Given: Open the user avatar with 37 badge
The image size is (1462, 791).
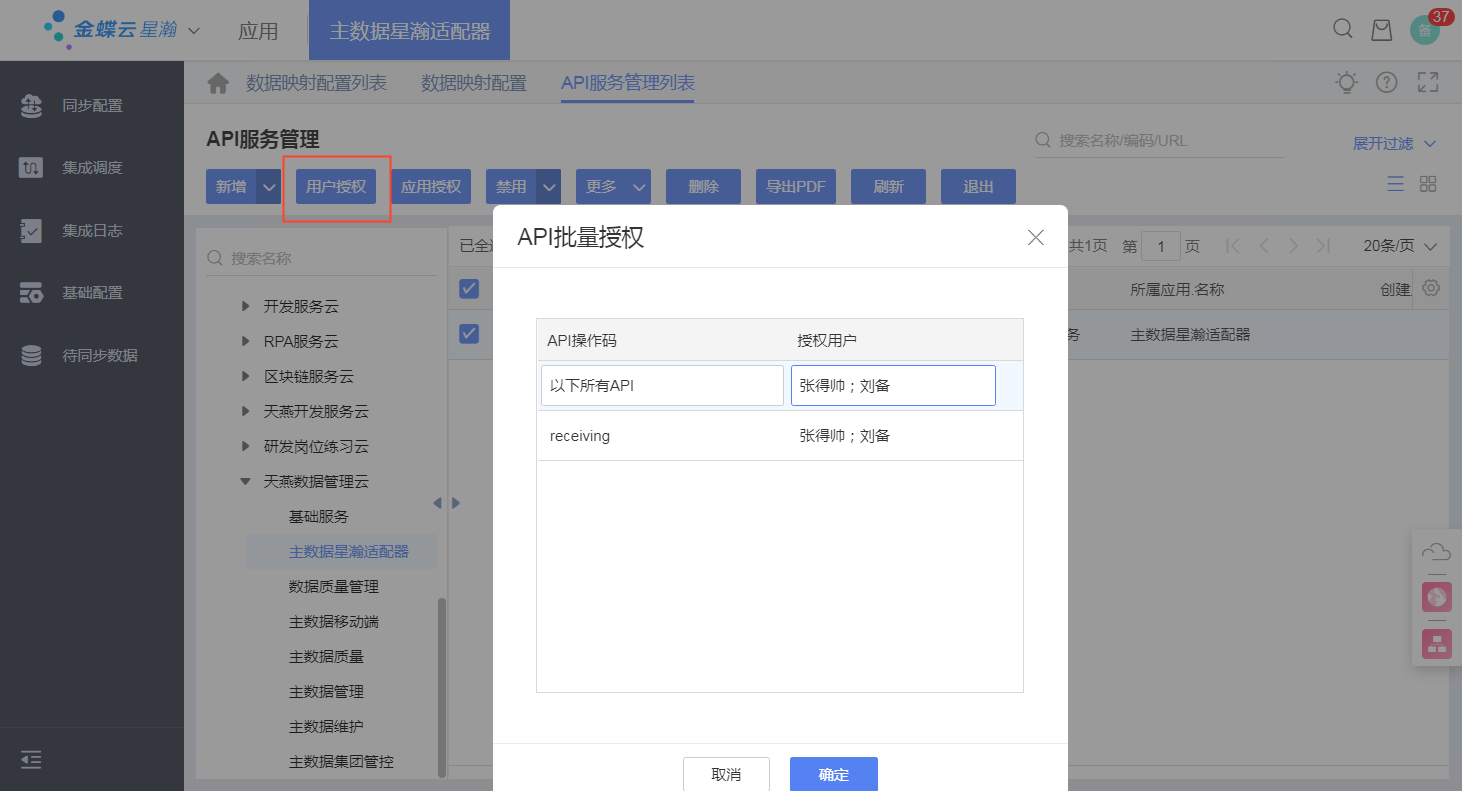Looking at the screenshot, I should [x=1425, y=30].
